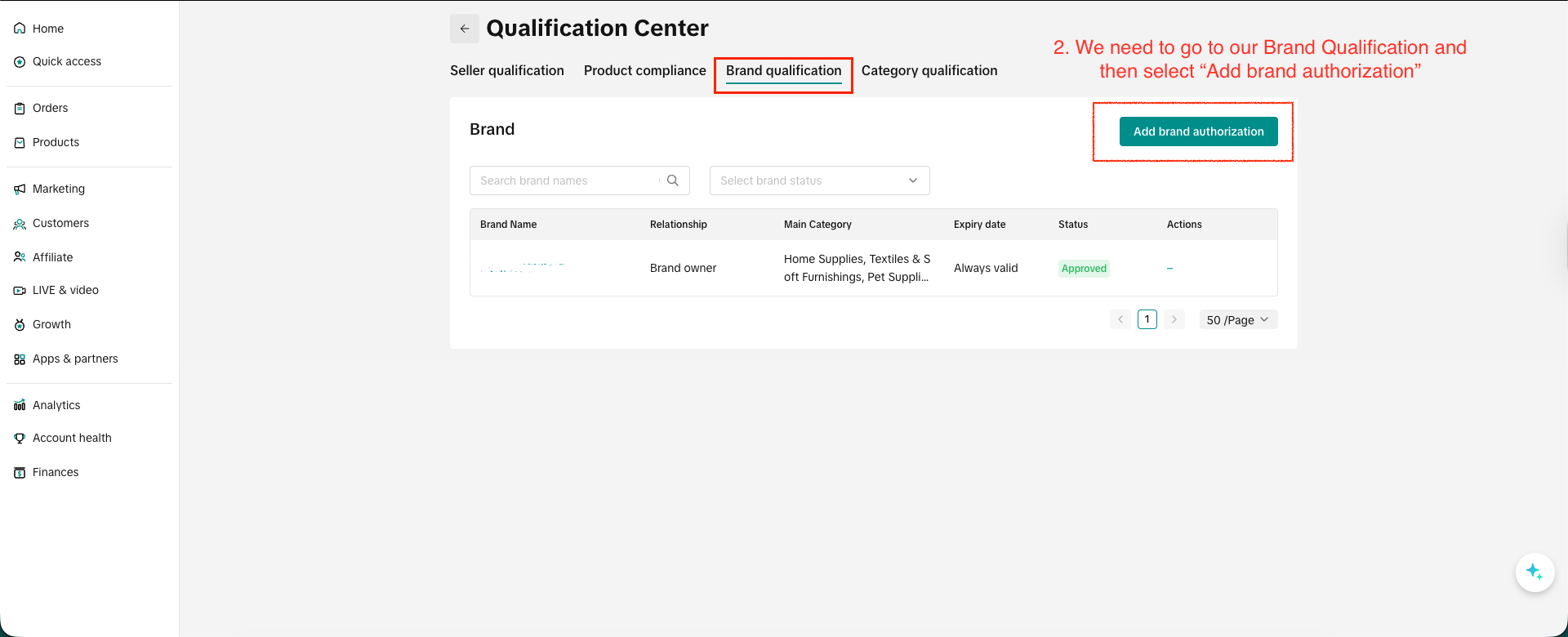This screenshot has height=637, width=1568.
Task: Click the dash in the Actions column
Action: click(x=1169, y=269)
